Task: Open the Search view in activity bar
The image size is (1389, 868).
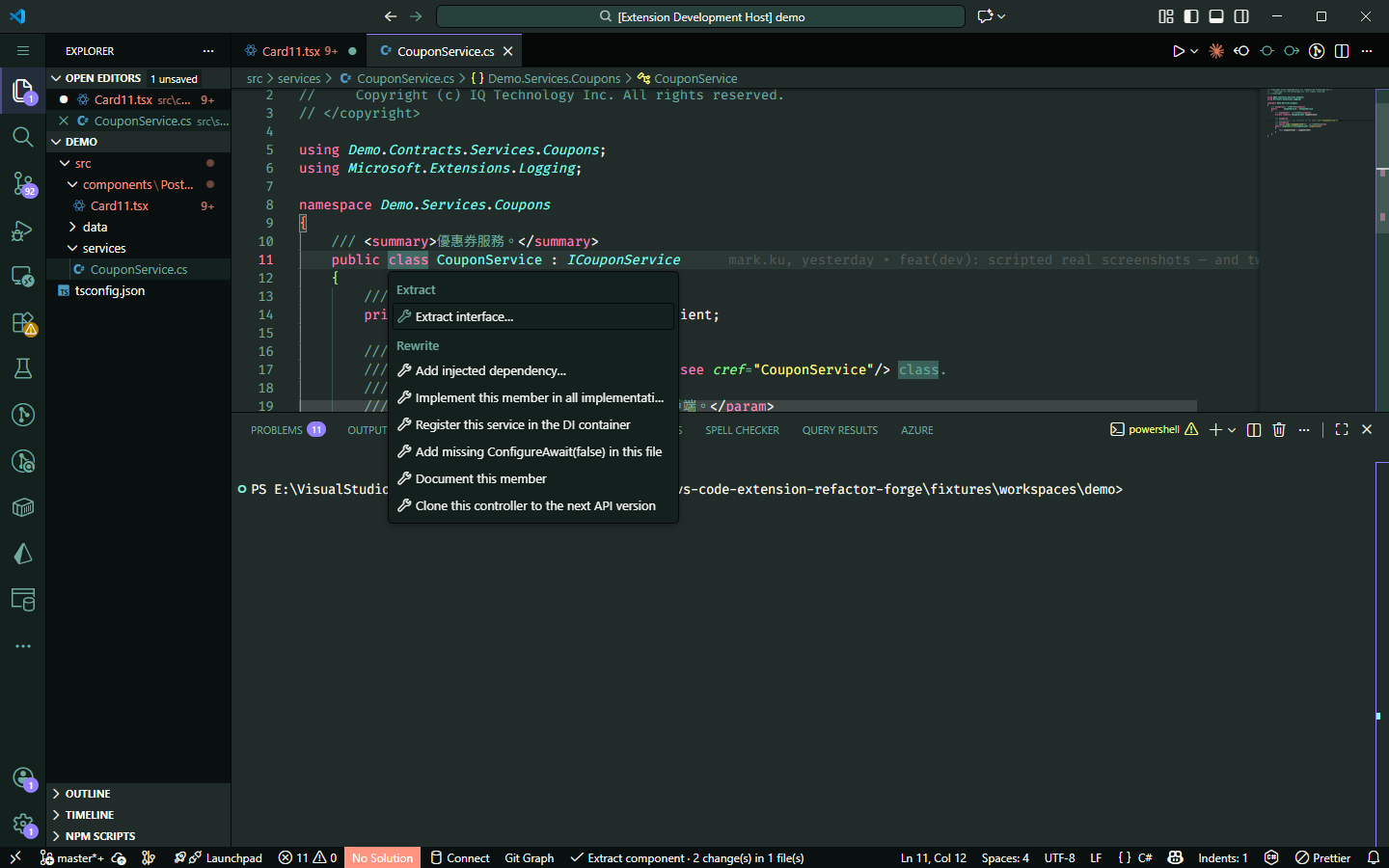Action: tap(23, 137)
